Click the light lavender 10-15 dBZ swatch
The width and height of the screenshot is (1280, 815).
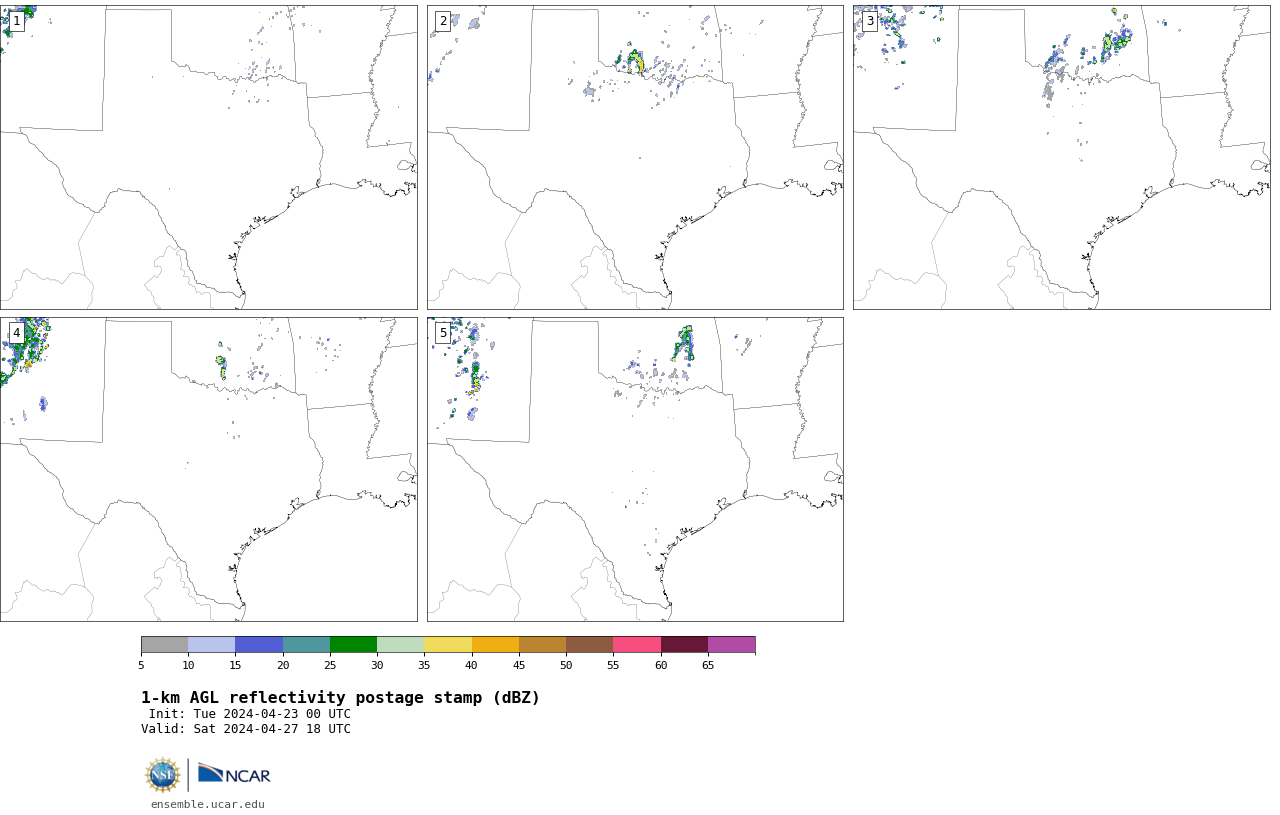tap(212, 644)
